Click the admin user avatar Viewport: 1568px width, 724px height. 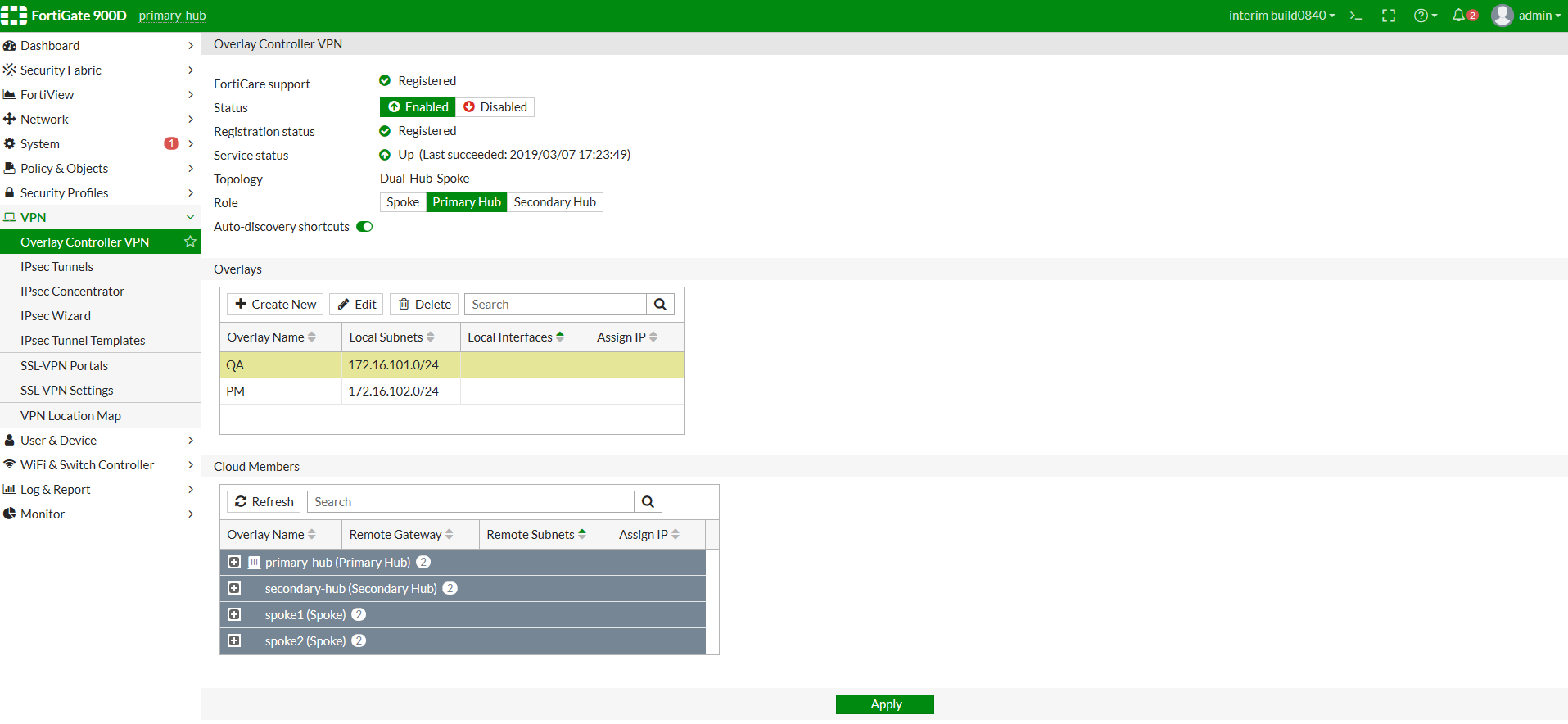click(1502, 16)
